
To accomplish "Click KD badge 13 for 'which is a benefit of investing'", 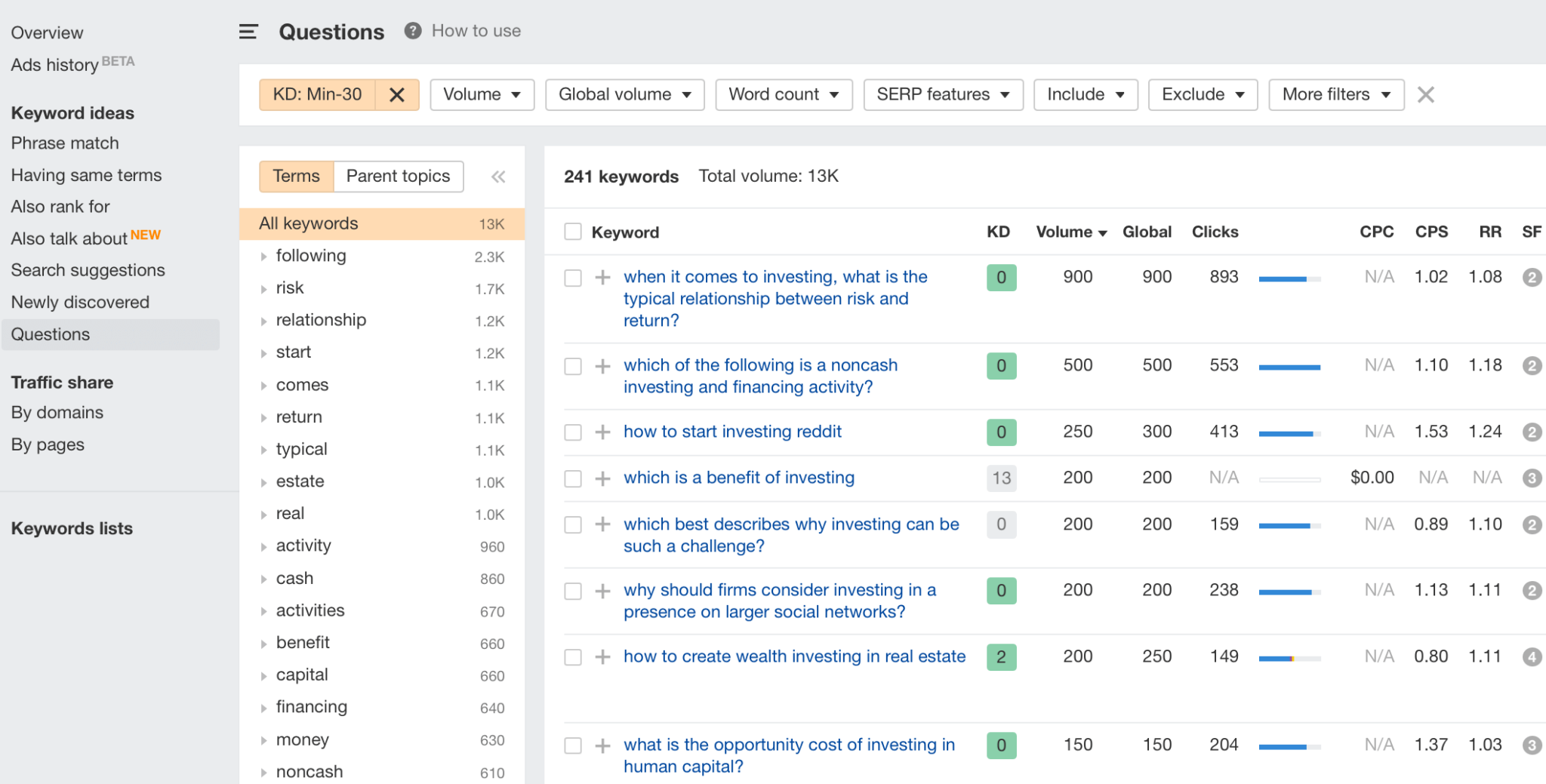I will pyautogui.click(x=1002, y=478).
